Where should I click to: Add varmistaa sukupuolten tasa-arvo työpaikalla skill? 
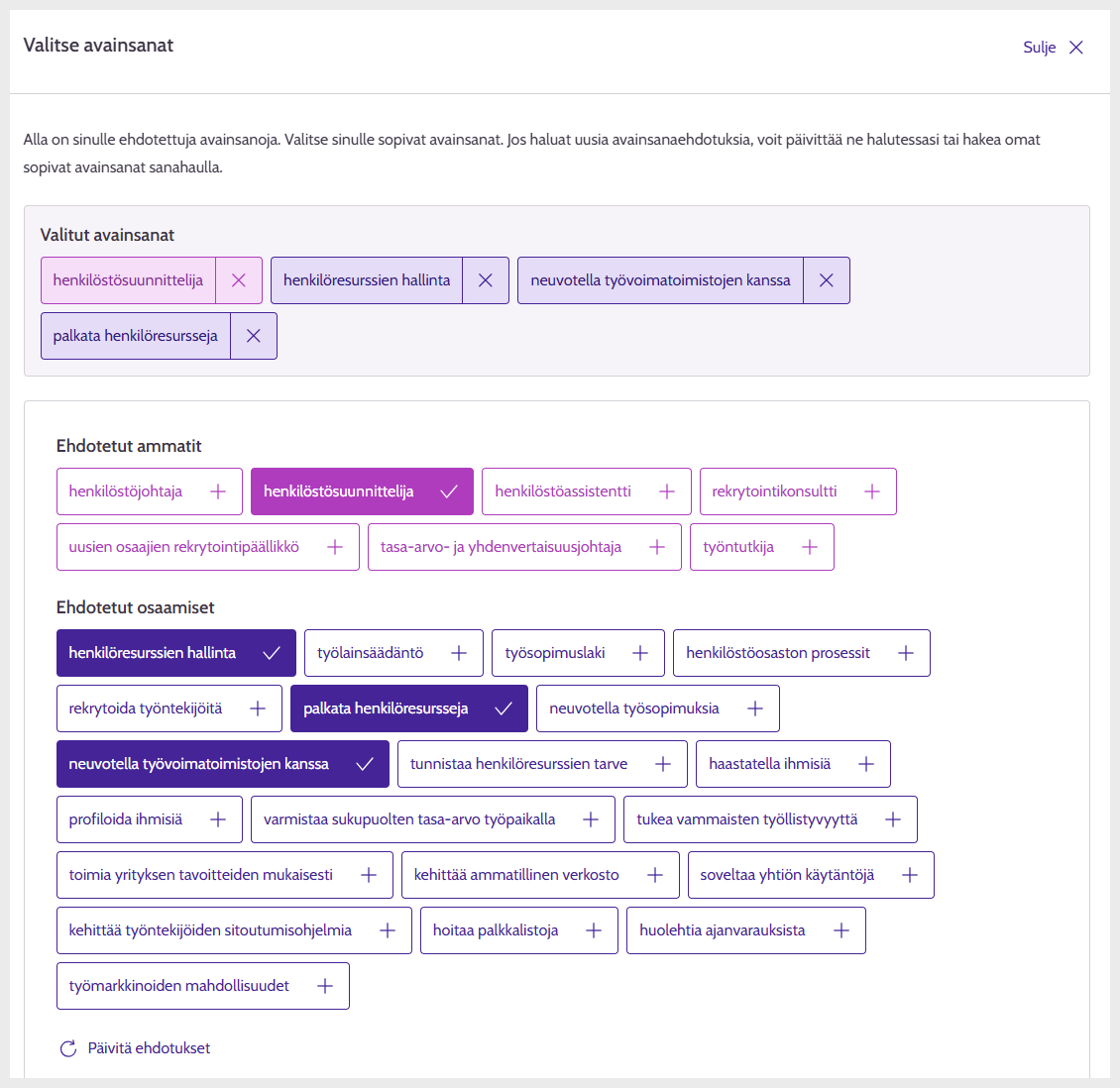(x=433, y=819)
